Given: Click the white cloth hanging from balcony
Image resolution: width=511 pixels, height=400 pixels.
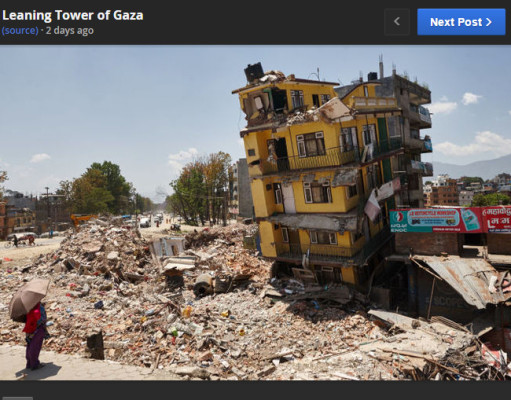Looking at the screenshot, I should coord(378,198).
